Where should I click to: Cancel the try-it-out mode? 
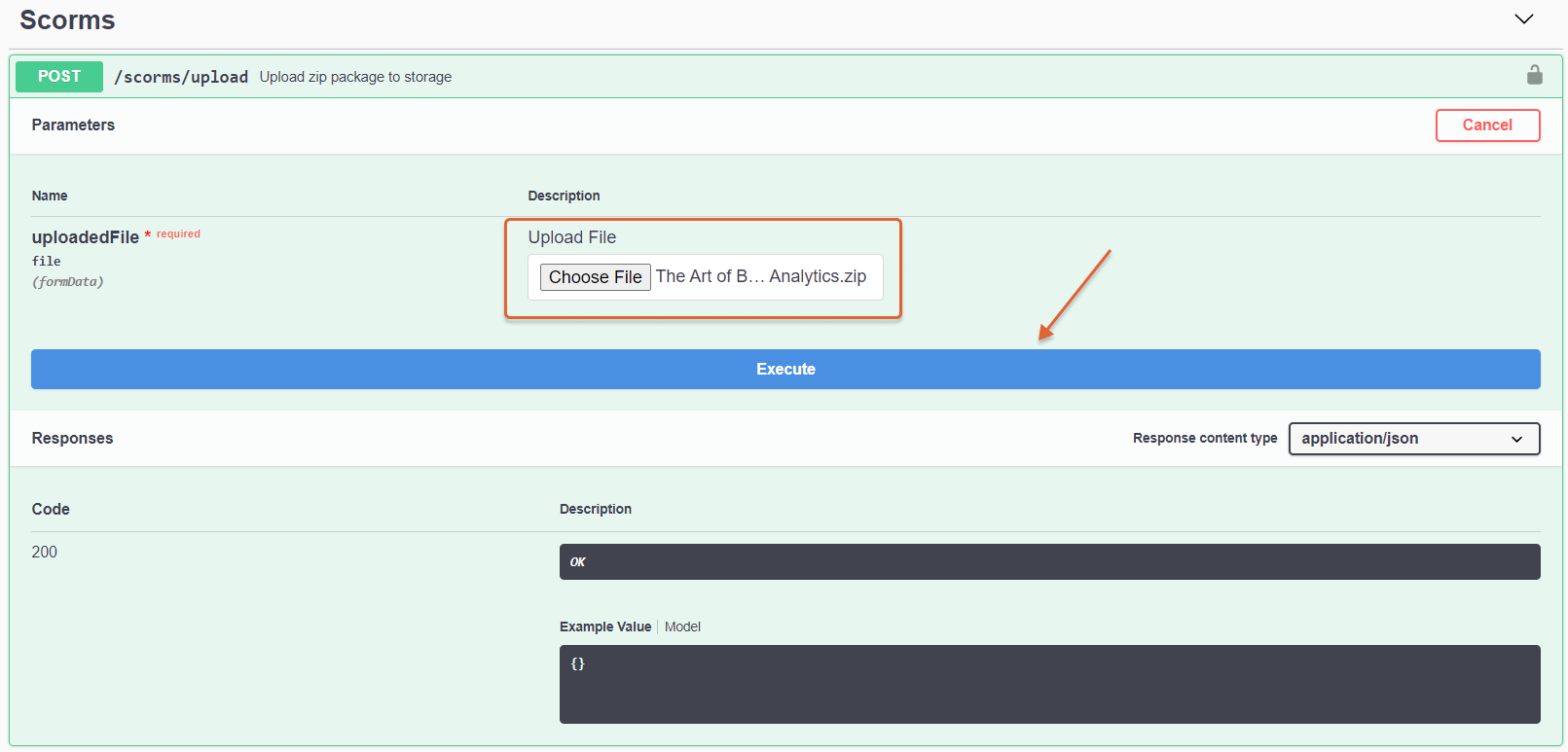1486,125
